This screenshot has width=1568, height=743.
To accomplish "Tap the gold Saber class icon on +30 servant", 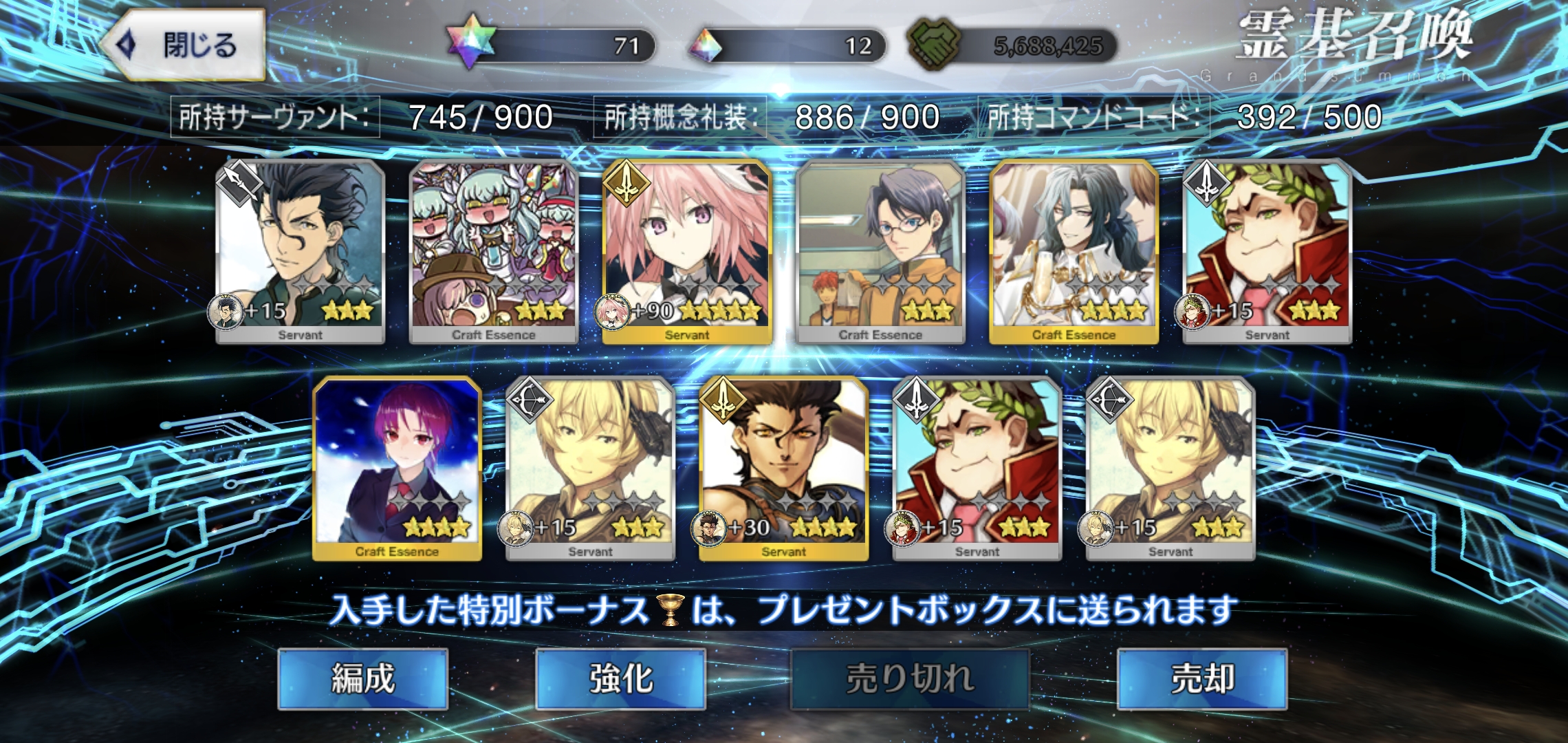I will [x=723, y=399].
